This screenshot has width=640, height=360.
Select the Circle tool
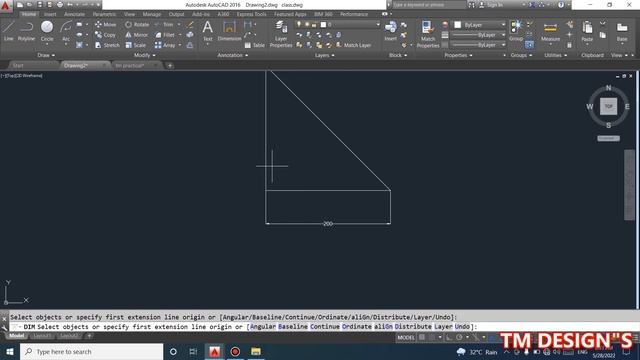(x=47, y=31)
